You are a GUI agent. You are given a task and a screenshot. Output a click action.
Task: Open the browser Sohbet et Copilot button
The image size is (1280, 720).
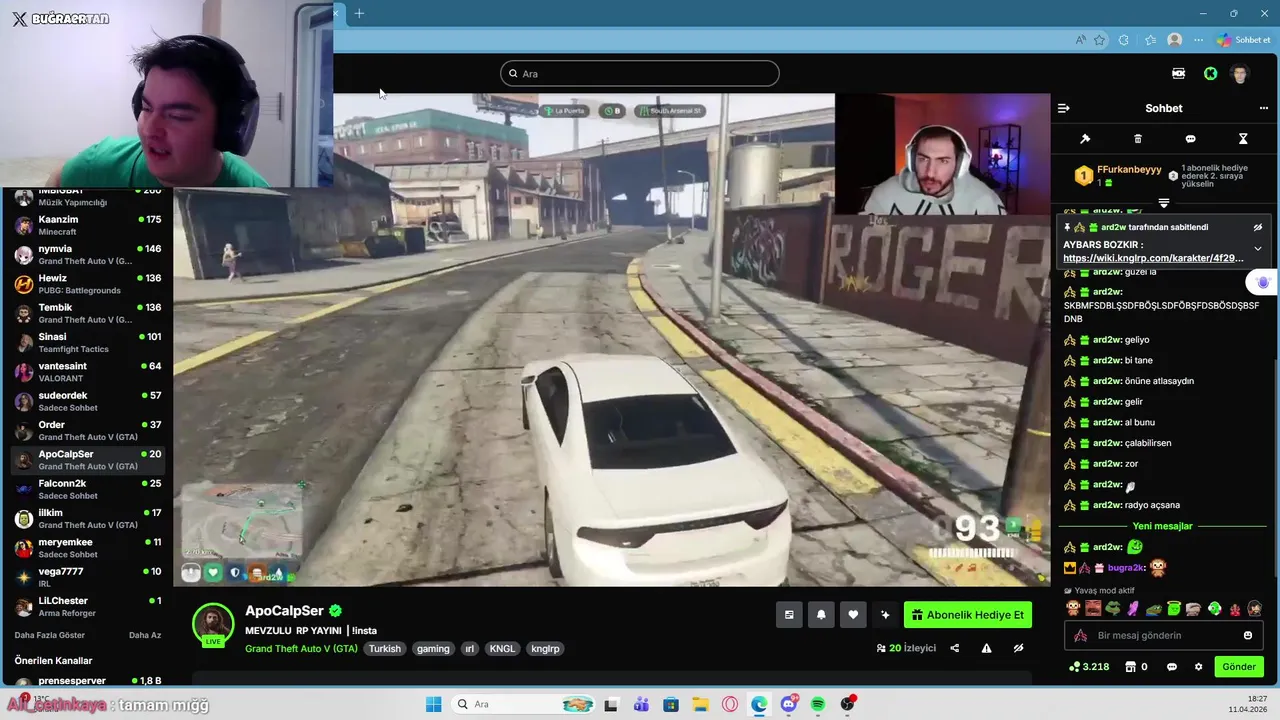[1243, 40]
